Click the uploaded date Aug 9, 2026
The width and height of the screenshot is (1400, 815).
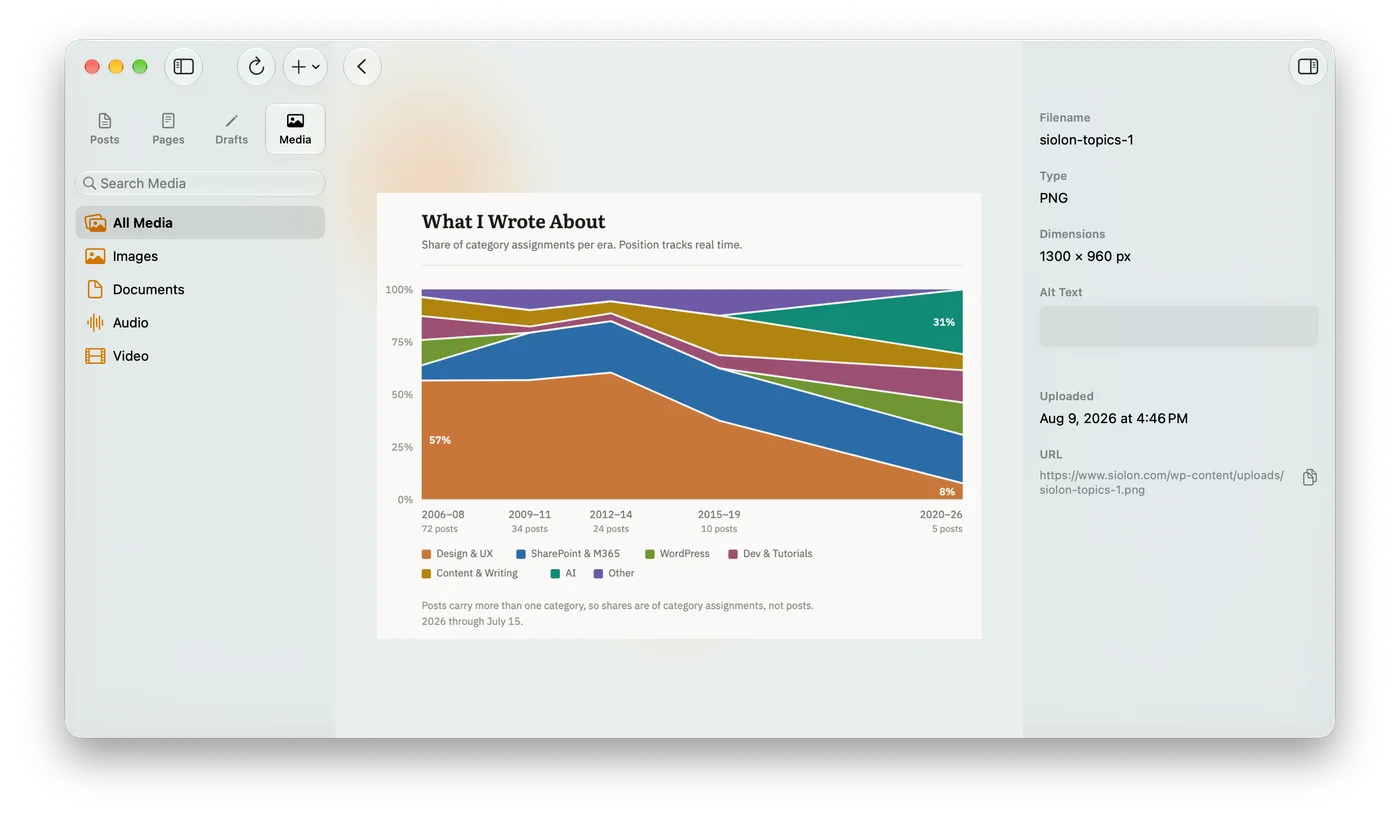pyautogui.click(x=1114, y=419)
